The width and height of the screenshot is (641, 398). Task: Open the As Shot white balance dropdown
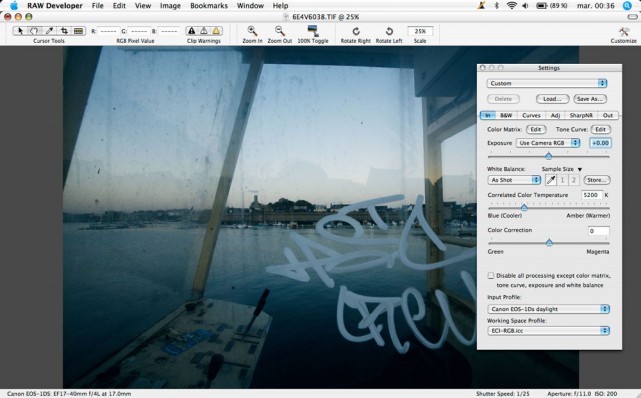[514, 180]
